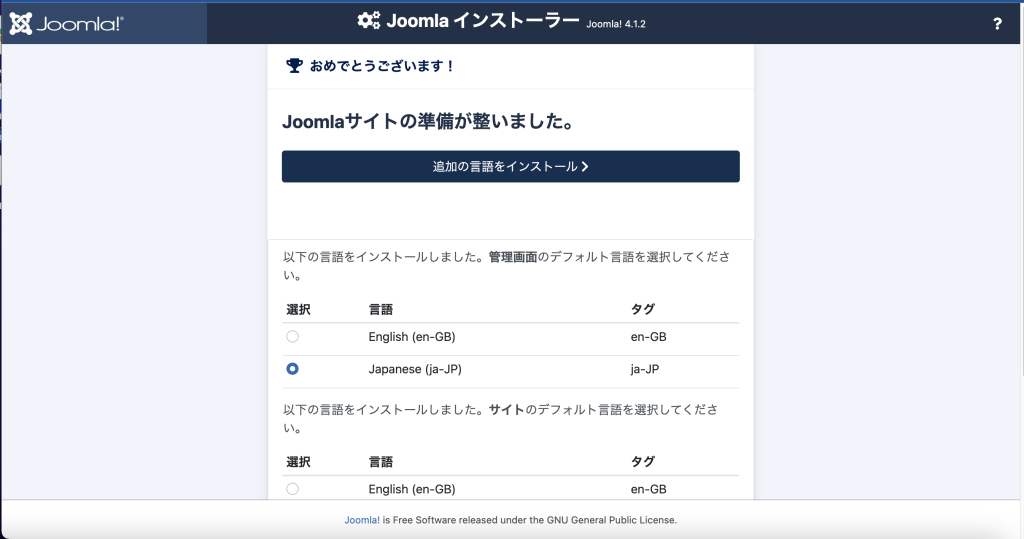
Task: Click タグ column header in site table
Action: [x=643, y=462]
